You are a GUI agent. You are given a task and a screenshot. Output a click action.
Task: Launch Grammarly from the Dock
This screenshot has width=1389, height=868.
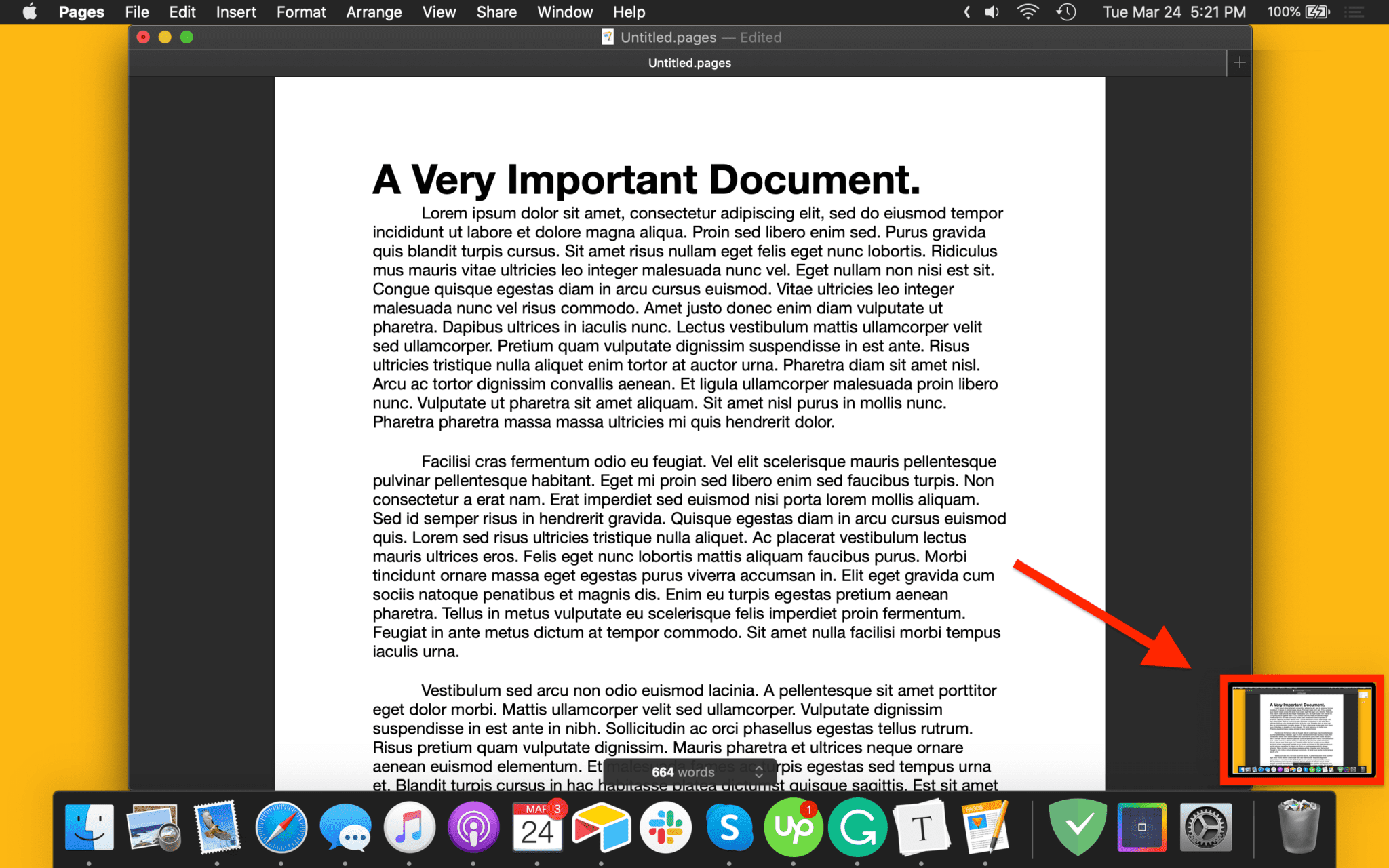tap(857, 827)
